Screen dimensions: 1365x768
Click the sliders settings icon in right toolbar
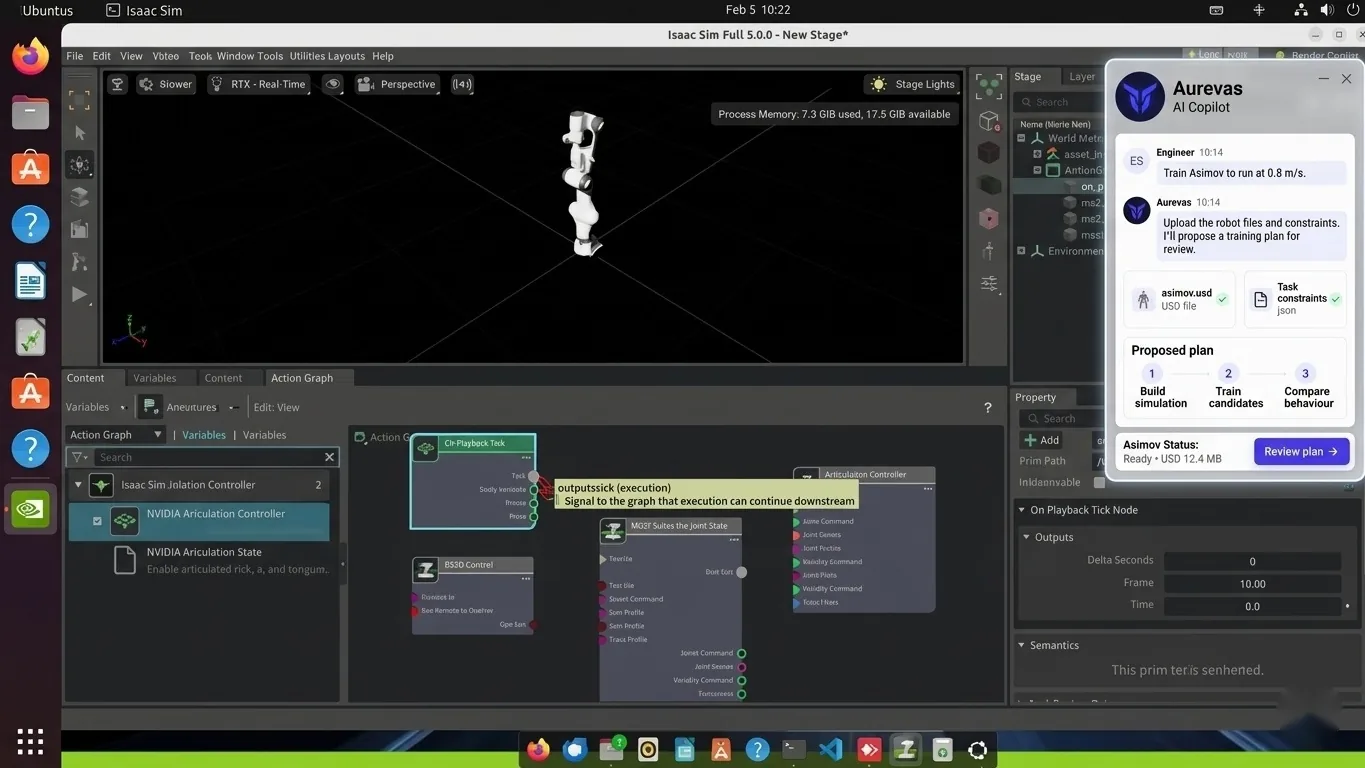click(989, 283)
